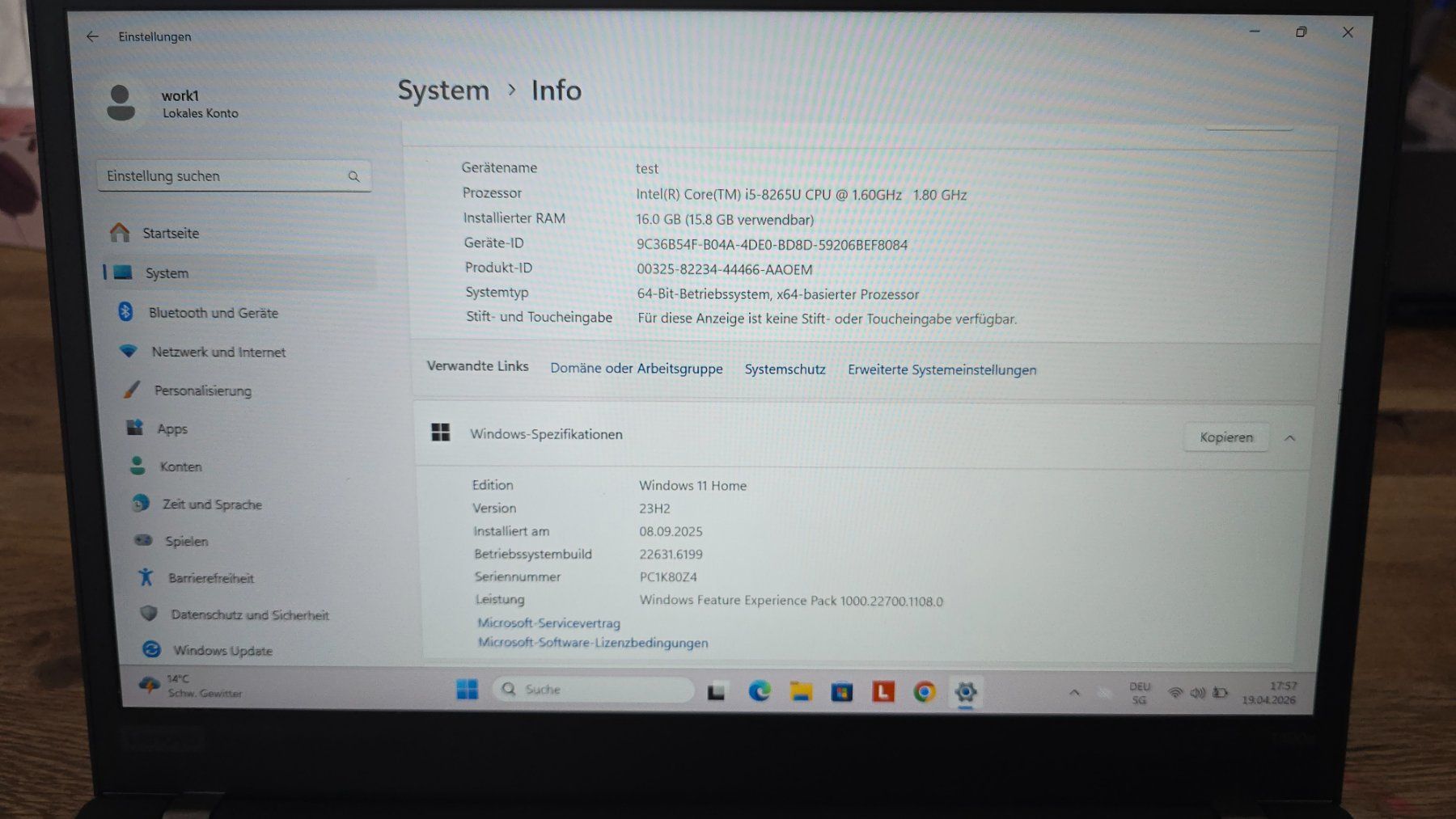Click the battery tray icon
Image resolution: width=1456 pixels, height=819 pixels.
pos(1221,694)
